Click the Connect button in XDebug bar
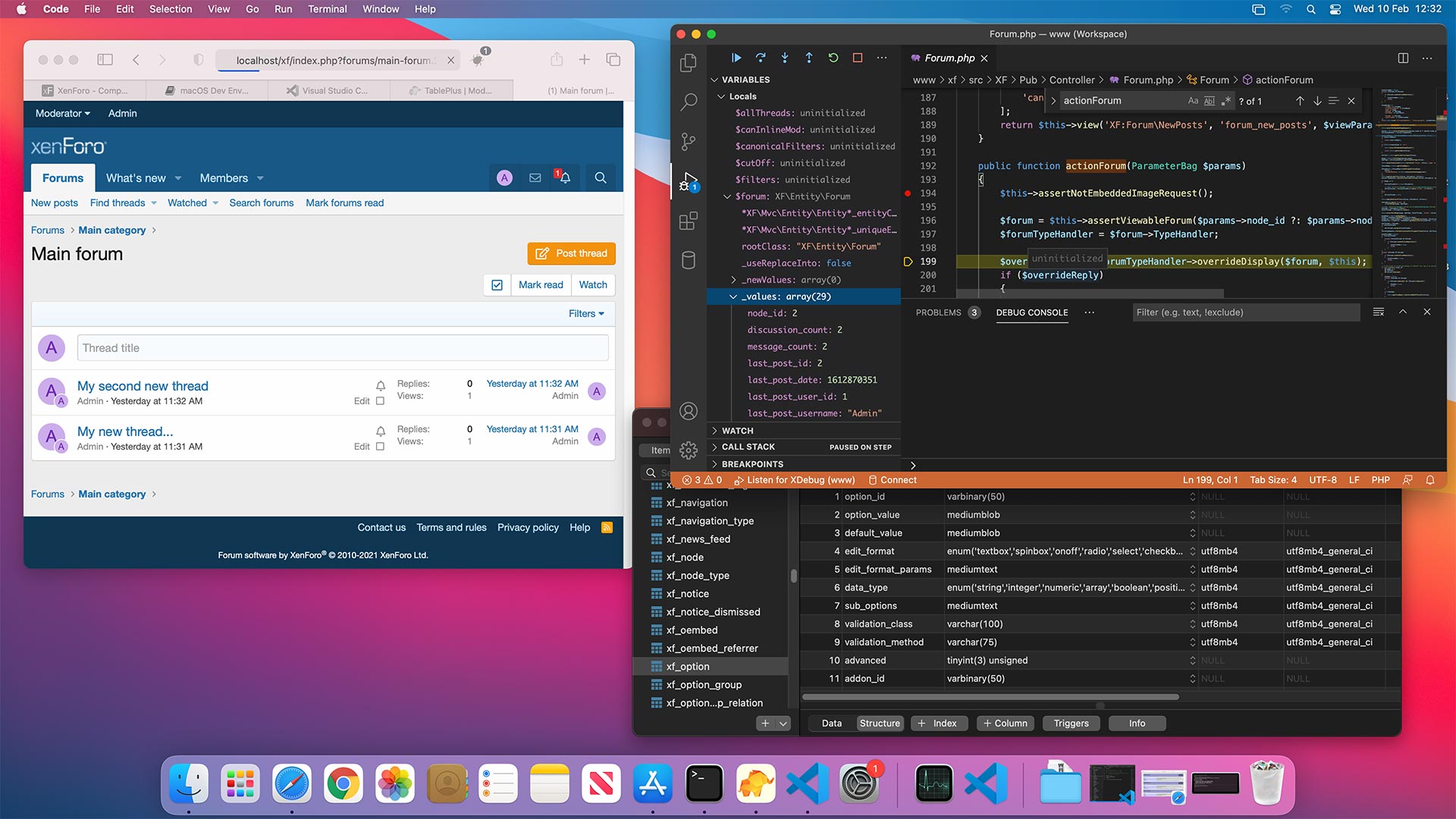The height and width of the screenshot is (819, 1456). 898,480
